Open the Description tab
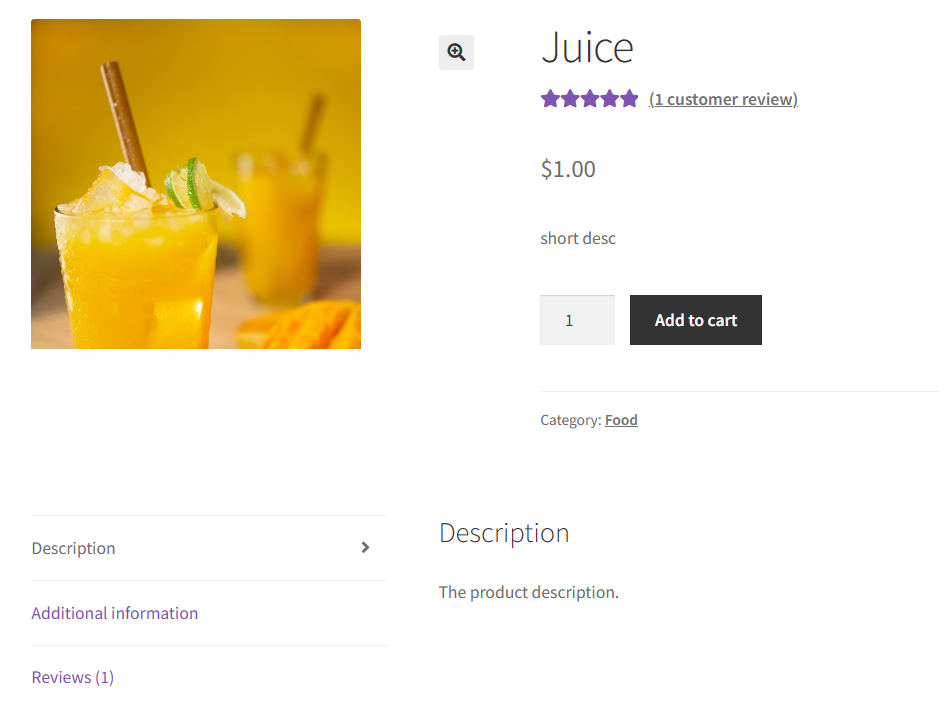The width and height of the screenshot is (939, 704). point(73,548)
